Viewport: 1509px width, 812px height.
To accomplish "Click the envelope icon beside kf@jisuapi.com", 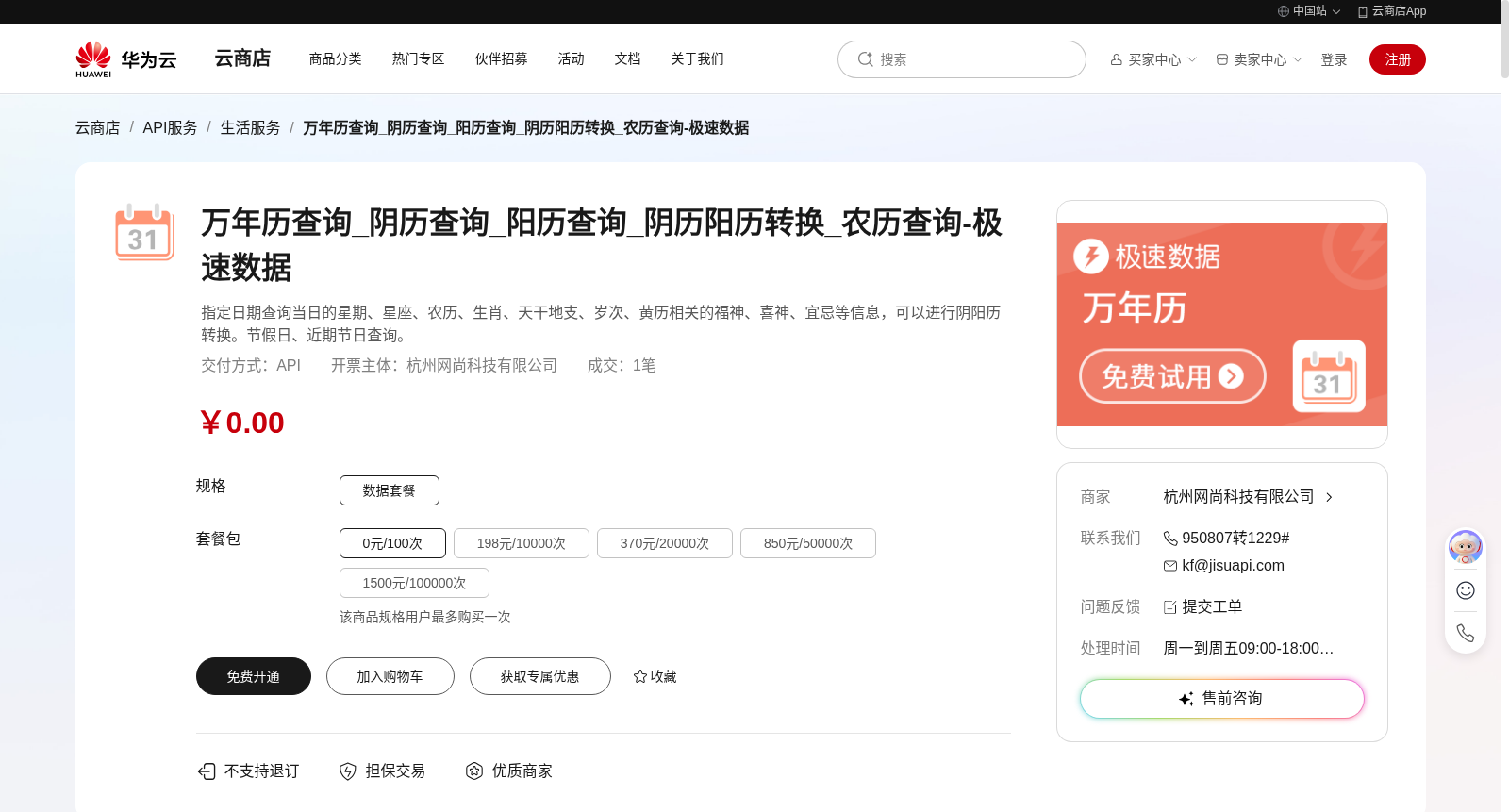I will (1170, 566).
